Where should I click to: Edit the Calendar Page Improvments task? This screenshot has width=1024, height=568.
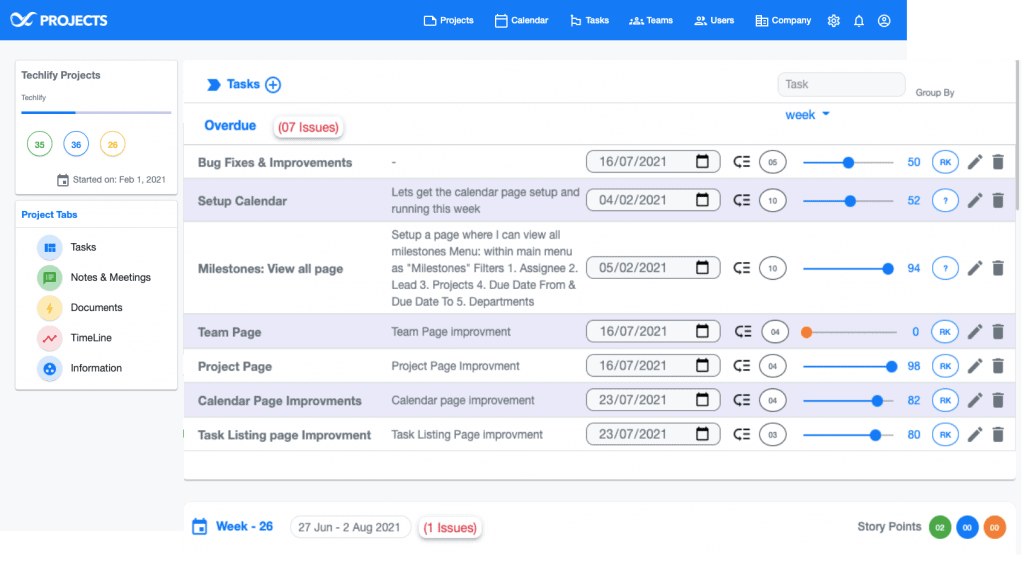pos(974,400)
